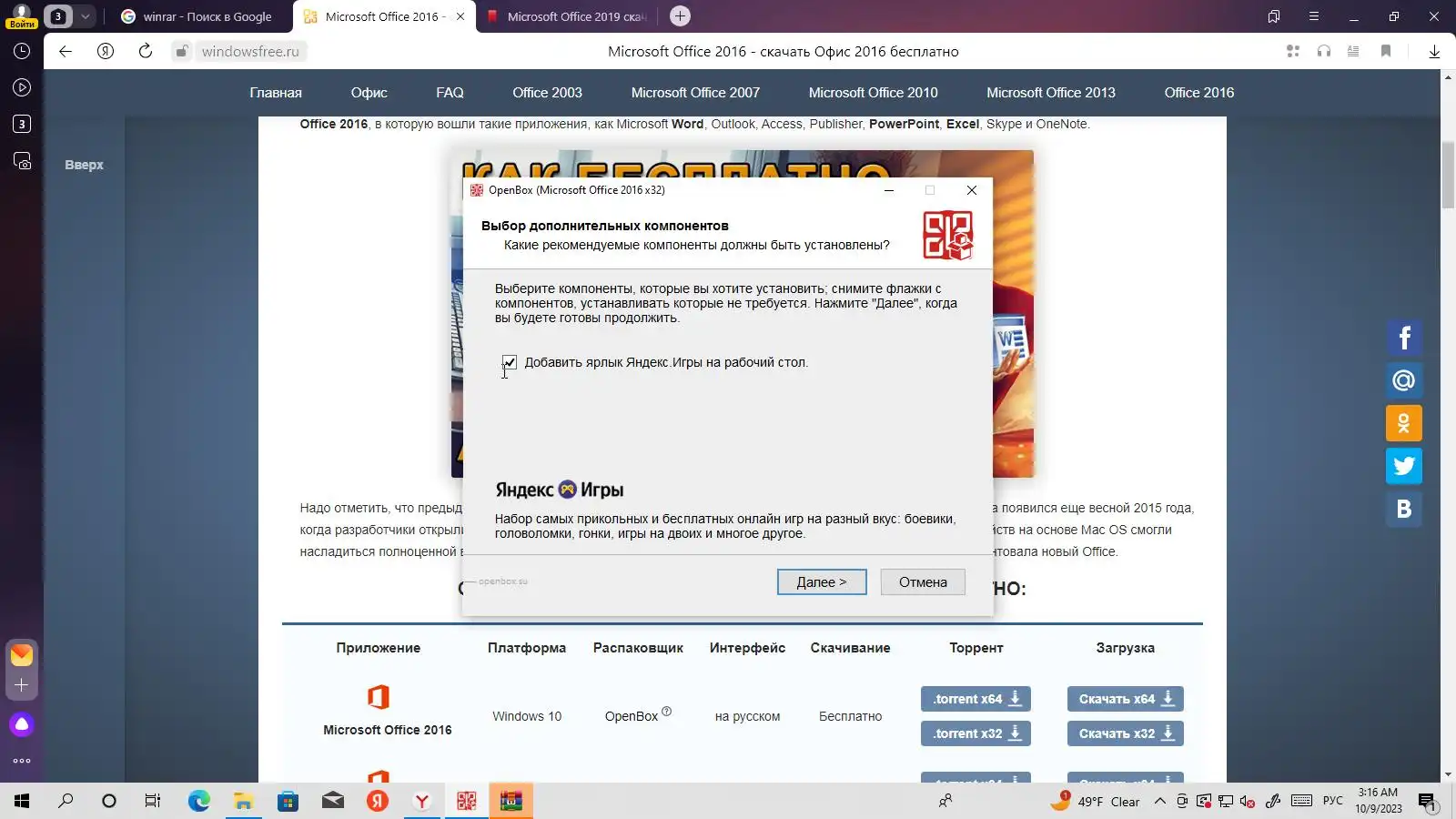This screenshot has width=1456, height=819.
Task: Share the page via the Twitter icon
Action: coord(1404,466)
